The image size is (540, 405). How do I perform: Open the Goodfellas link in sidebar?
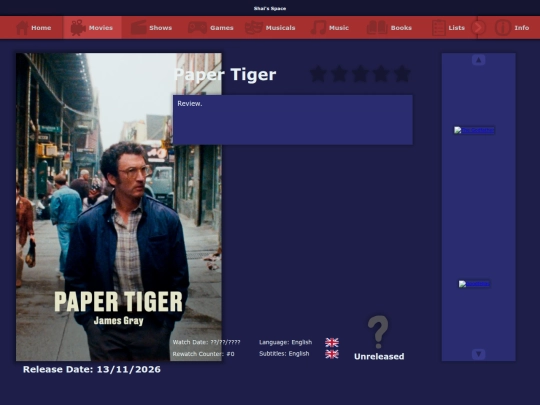(x=474, y=284)
